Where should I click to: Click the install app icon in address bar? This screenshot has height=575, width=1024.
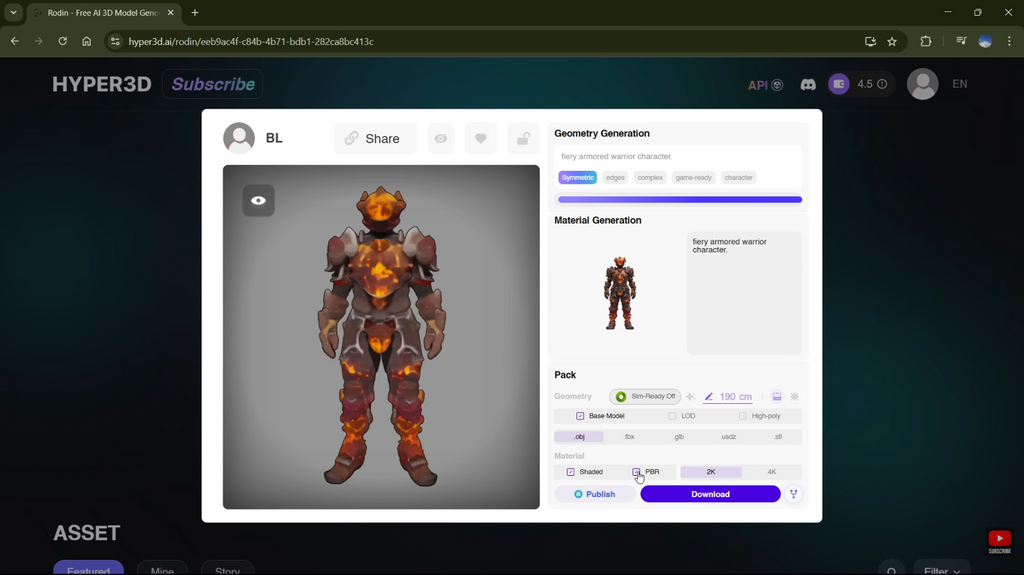[871, 41]
